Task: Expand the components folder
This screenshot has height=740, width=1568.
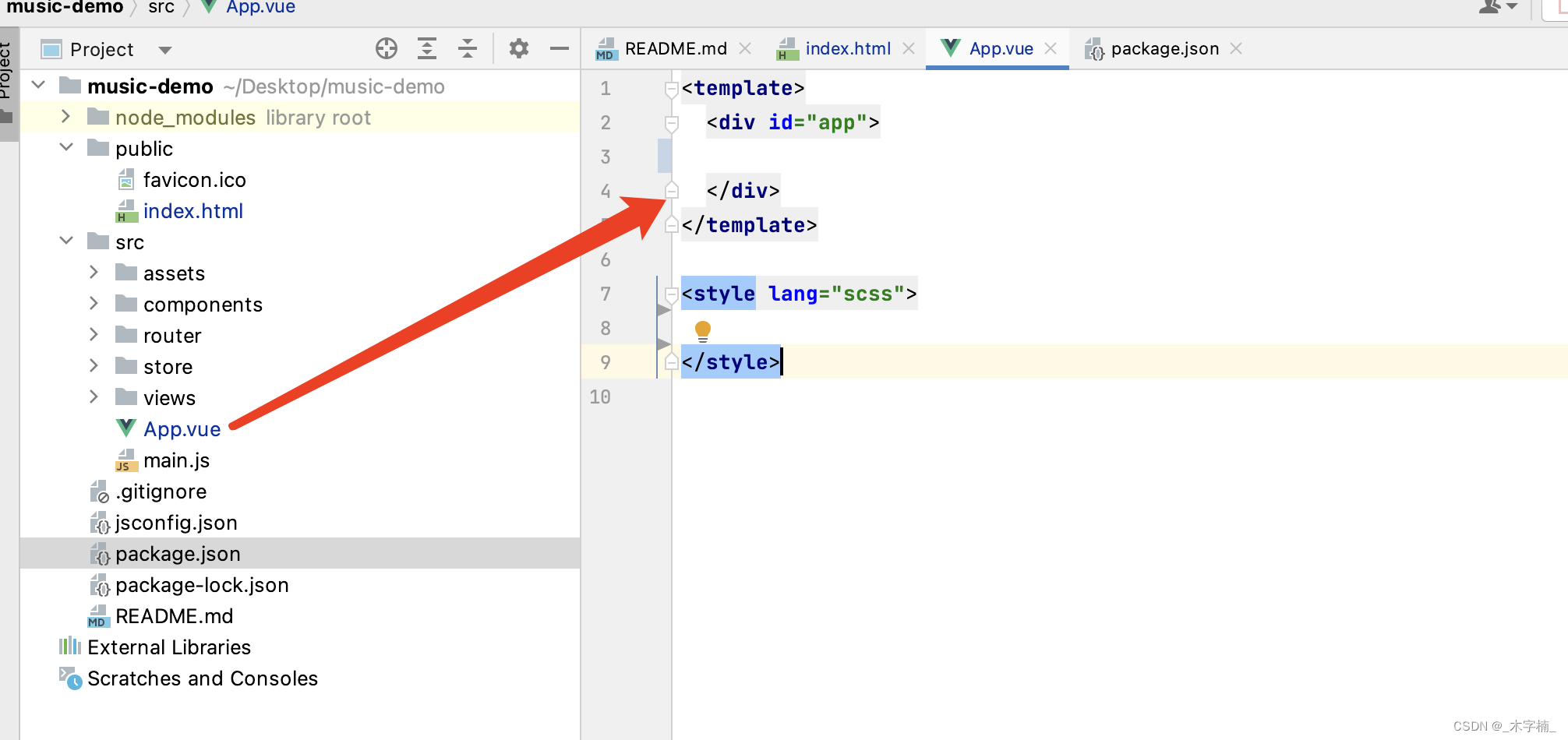Action: pos(94,303)
